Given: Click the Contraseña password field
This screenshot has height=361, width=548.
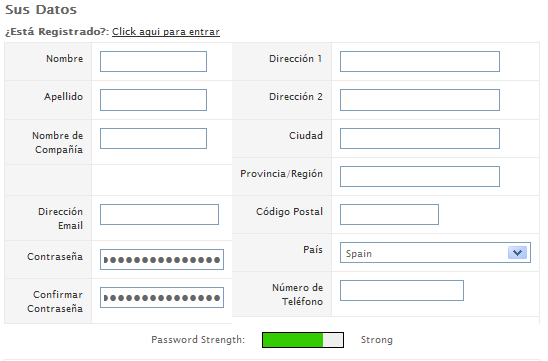Looking at the screenshot, I should 162,259.
